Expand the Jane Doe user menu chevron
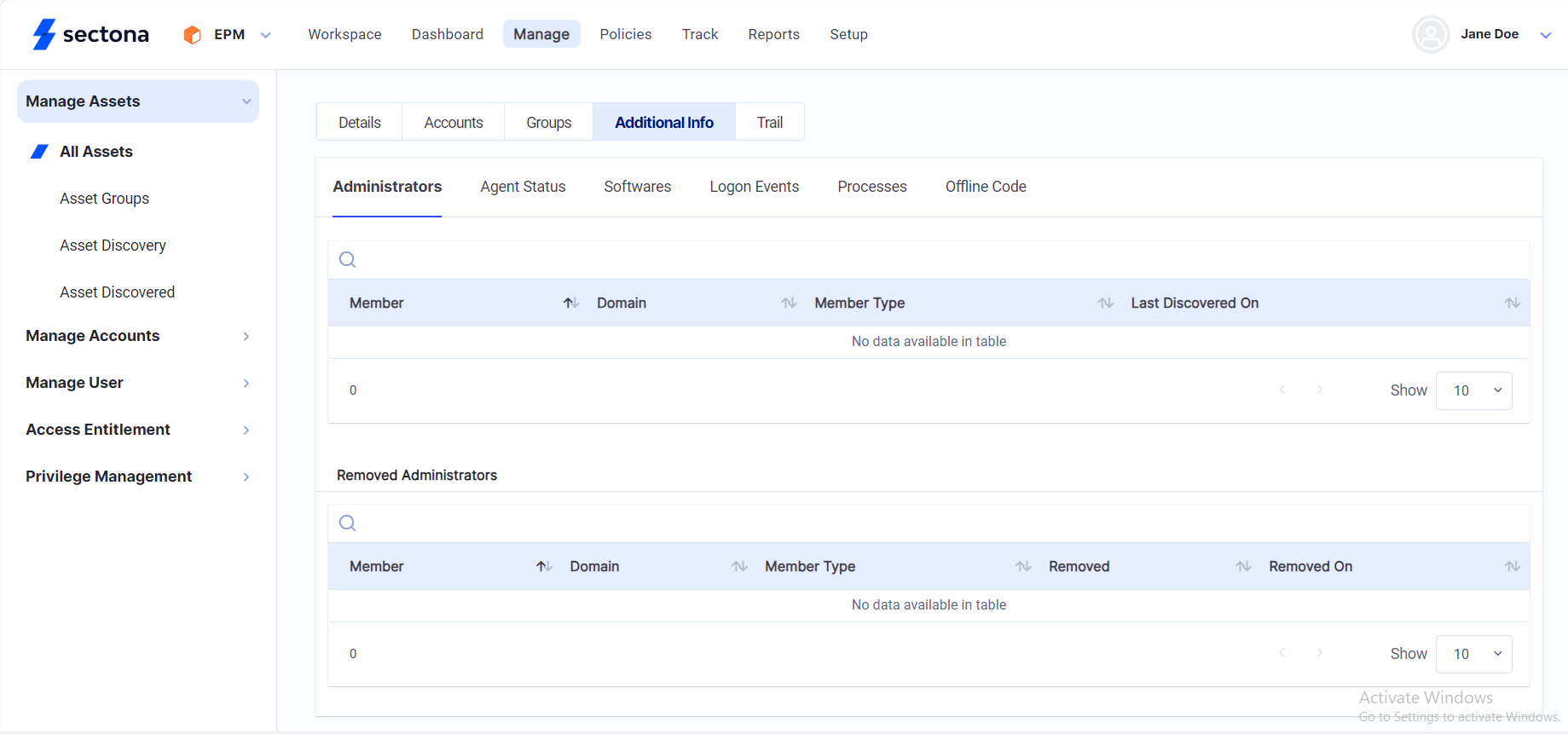The image size is (1568, 734). (x=1545, y=35)
